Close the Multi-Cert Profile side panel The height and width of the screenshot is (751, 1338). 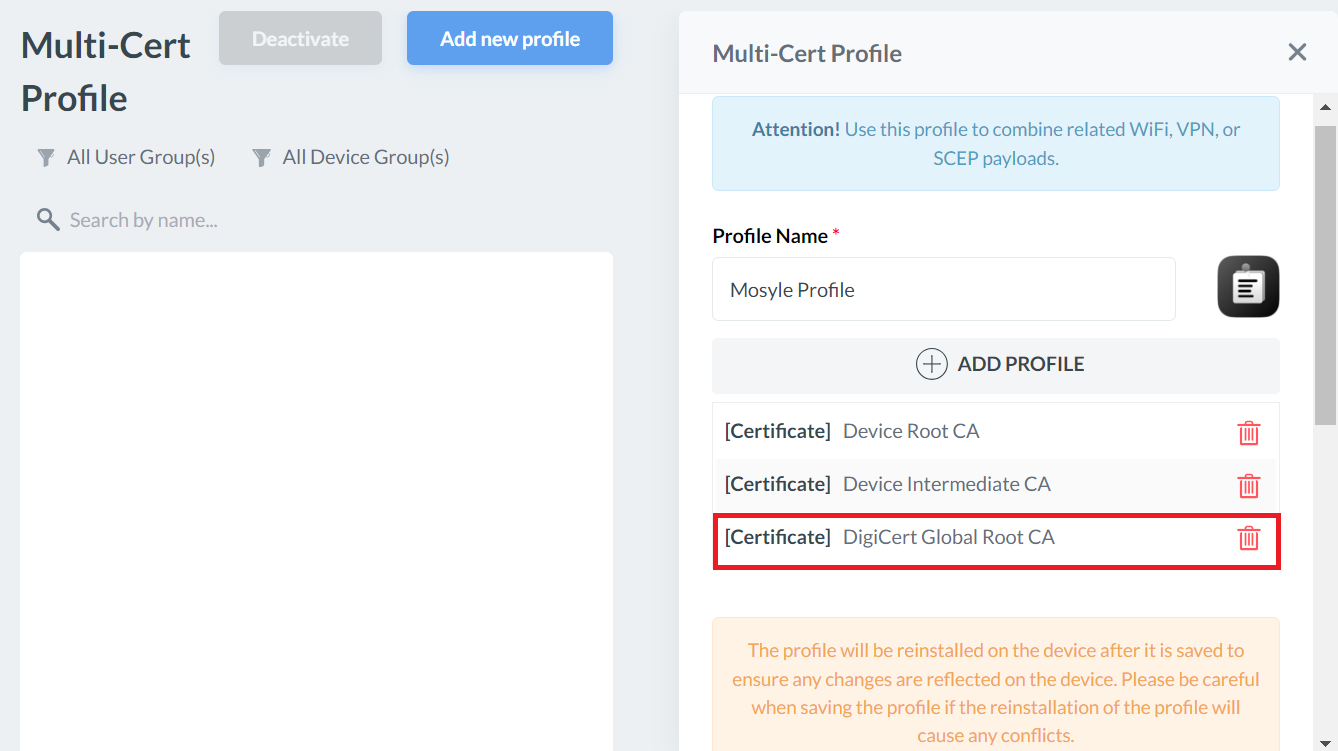[x=1297, y=52]
